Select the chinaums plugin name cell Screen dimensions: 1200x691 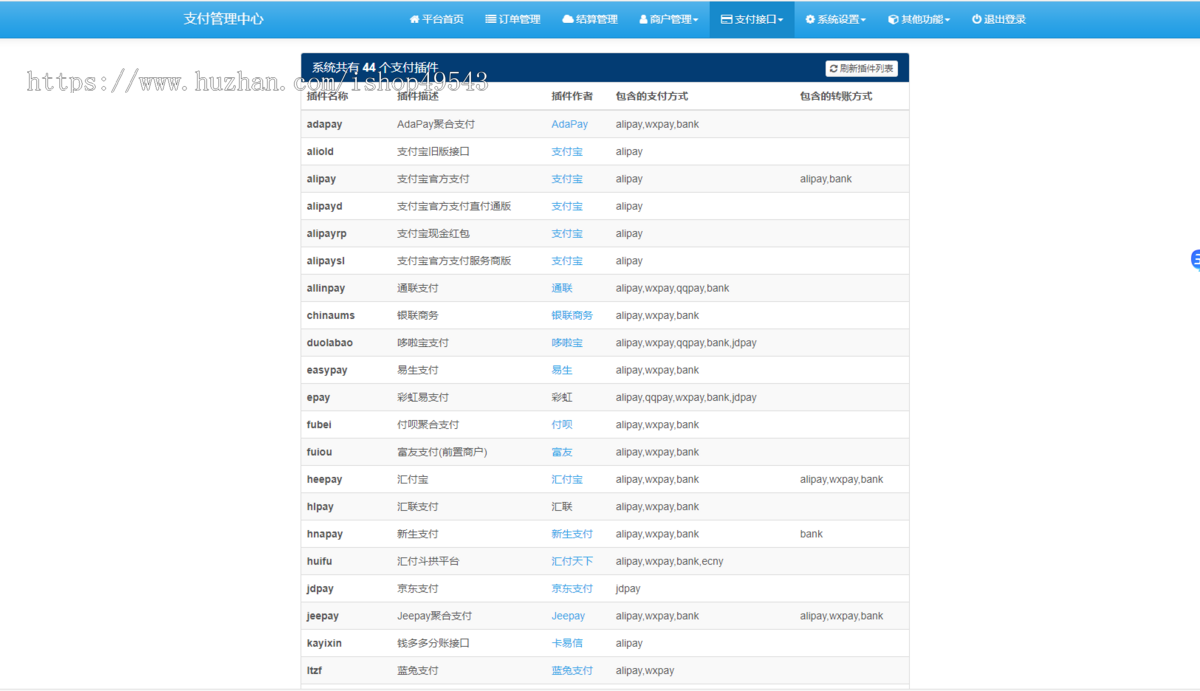pos(331,316)
